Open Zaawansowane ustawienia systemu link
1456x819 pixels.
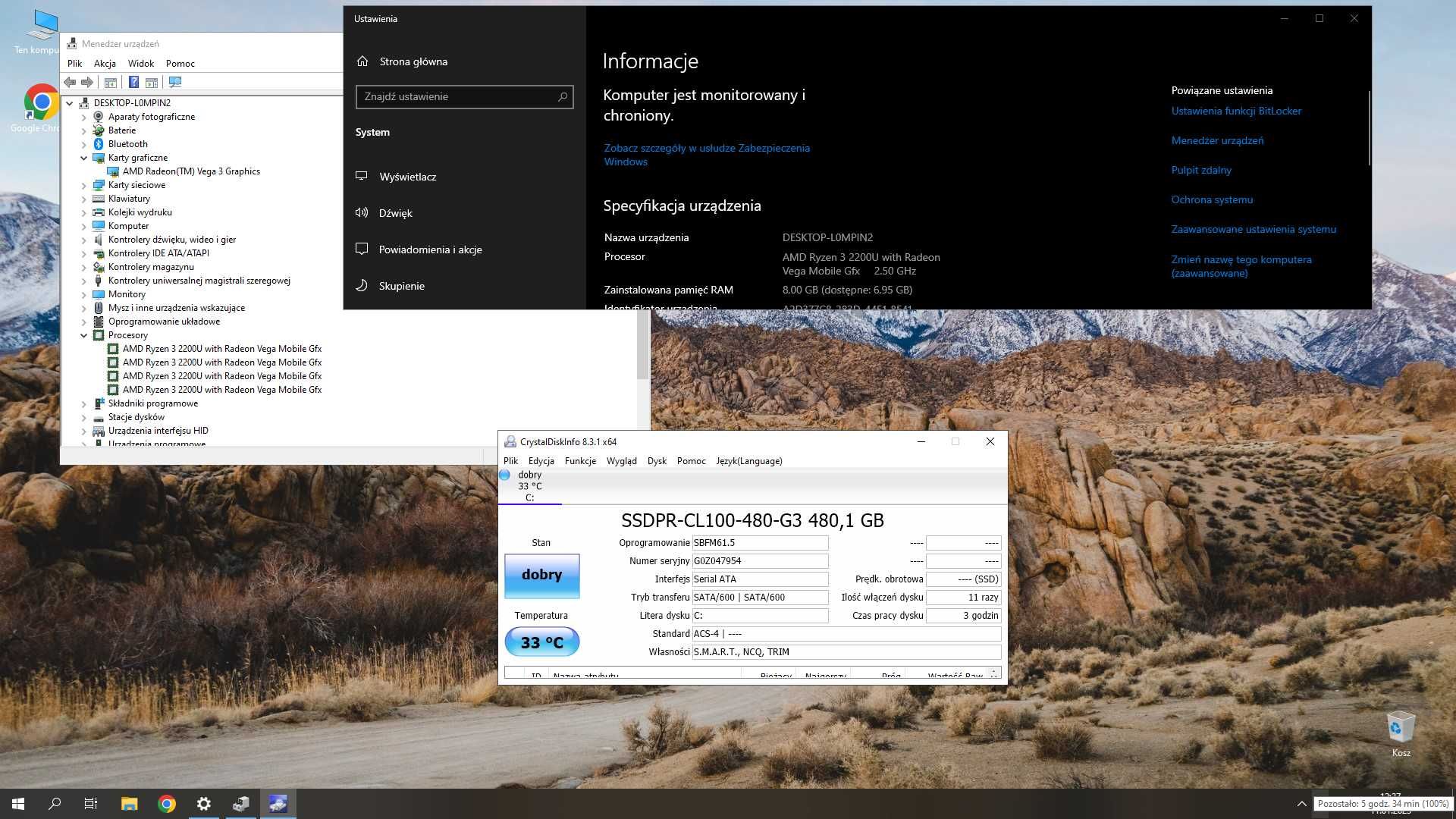click(x=1254, y=229)
